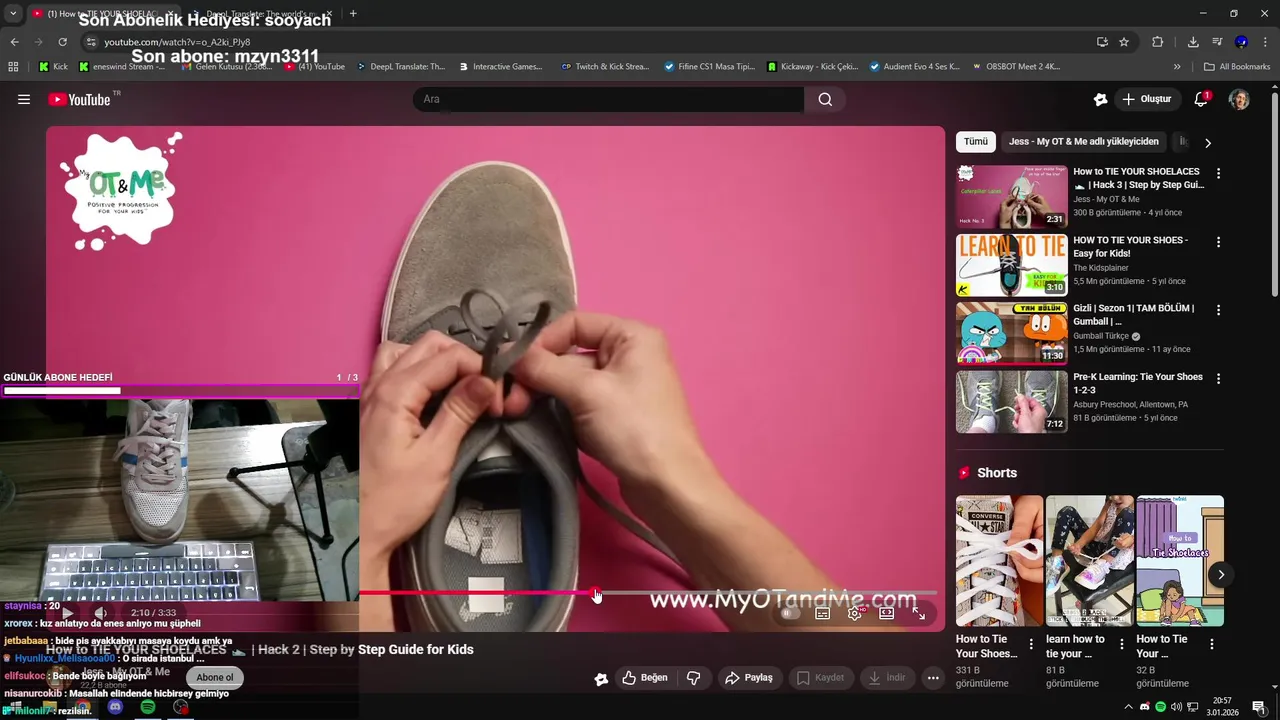The height and width of the screenshot is (720, 1280).
Task: Open more actions three-dot menu under video
Action: (x=933, y=678)
